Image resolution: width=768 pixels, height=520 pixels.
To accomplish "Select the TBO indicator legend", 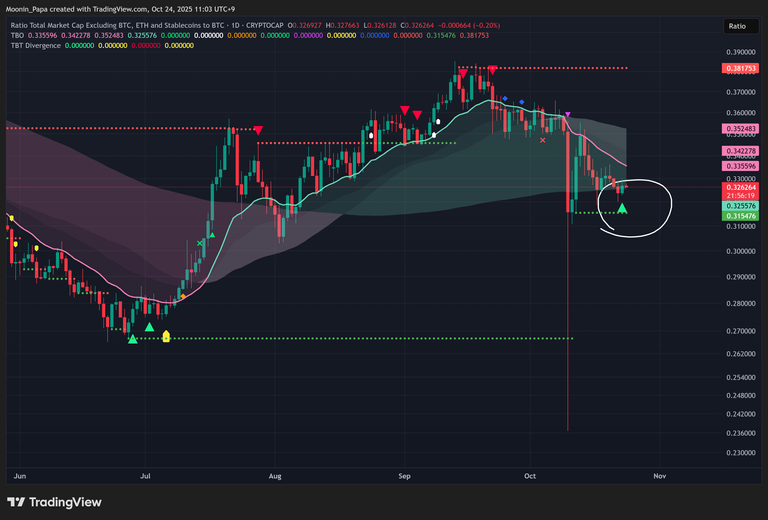I will [17, 35].
